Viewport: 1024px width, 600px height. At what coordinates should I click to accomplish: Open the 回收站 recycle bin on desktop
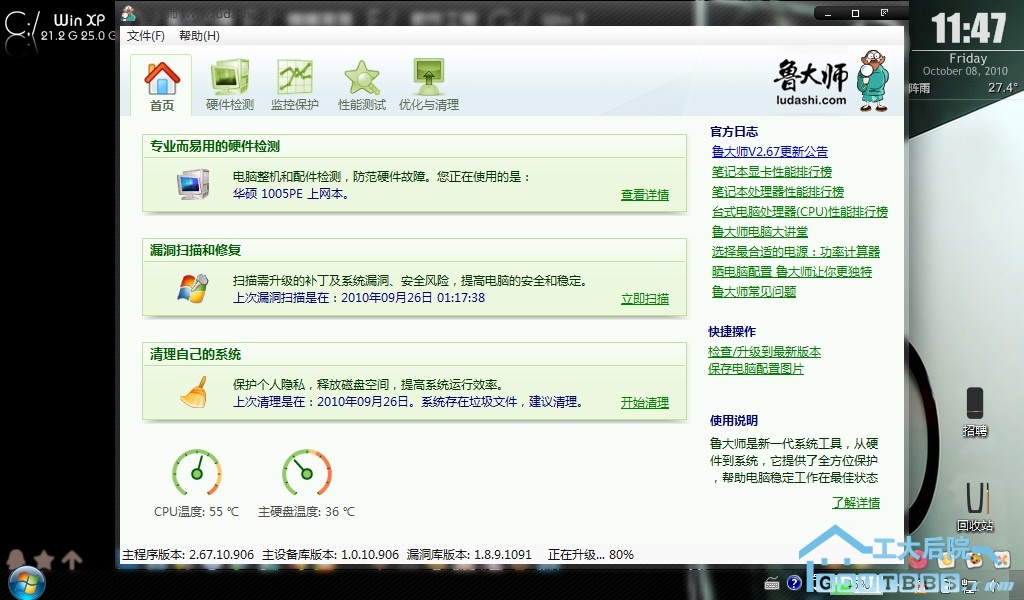coord(975,505)
